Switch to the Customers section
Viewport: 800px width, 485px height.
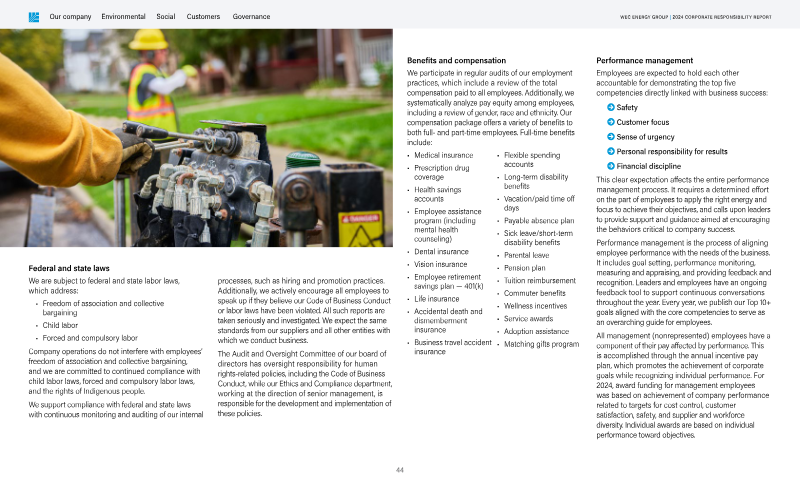[204, 17]
